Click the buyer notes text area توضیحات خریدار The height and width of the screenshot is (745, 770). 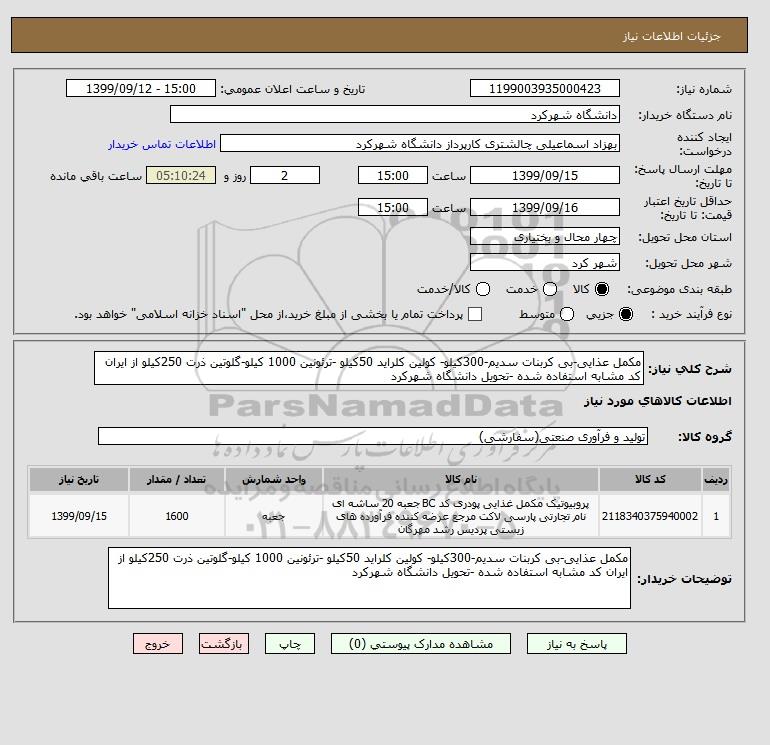click(369, 578)
